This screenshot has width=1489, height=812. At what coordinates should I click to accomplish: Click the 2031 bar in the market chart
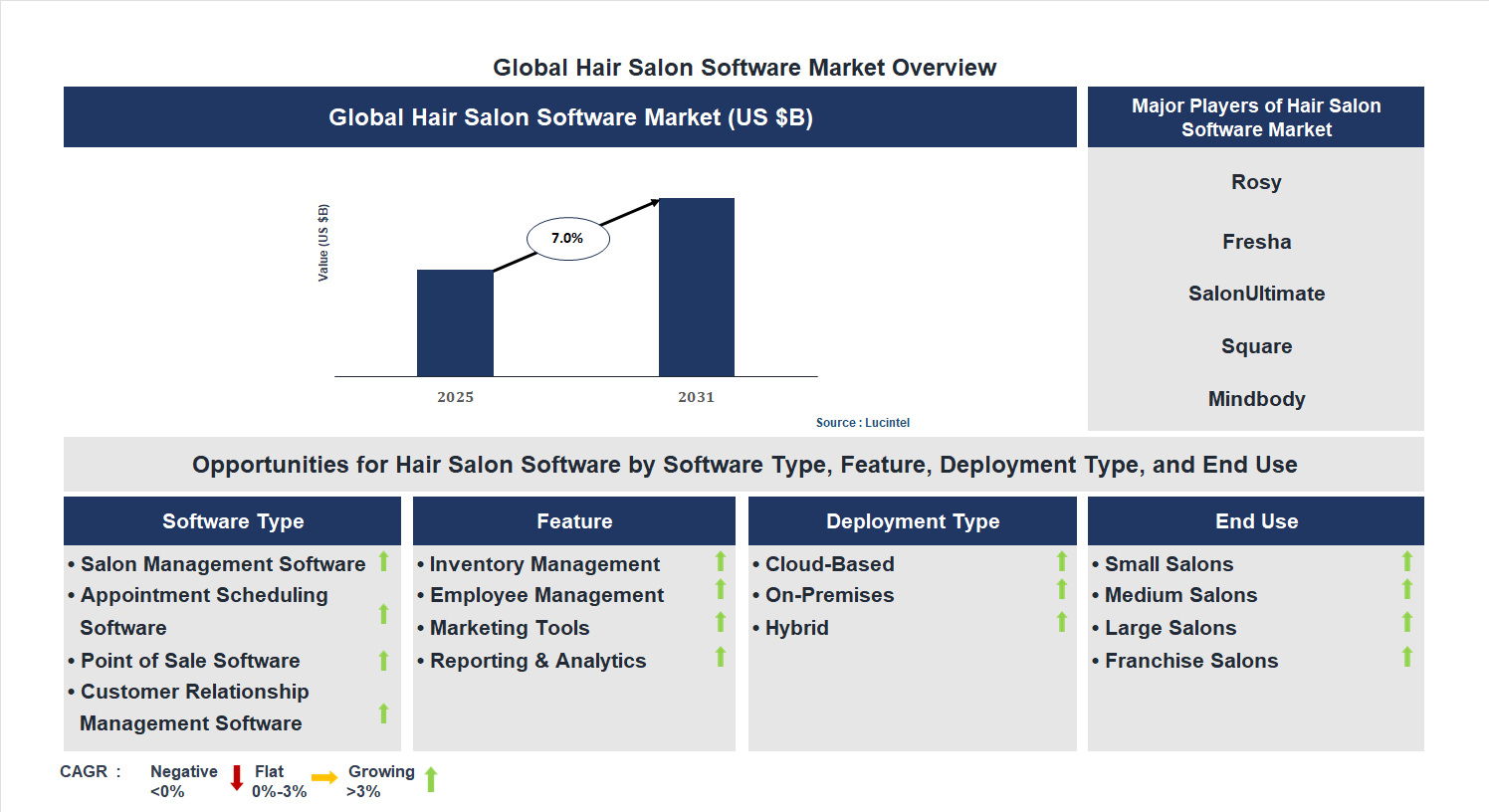click(696, 287)
